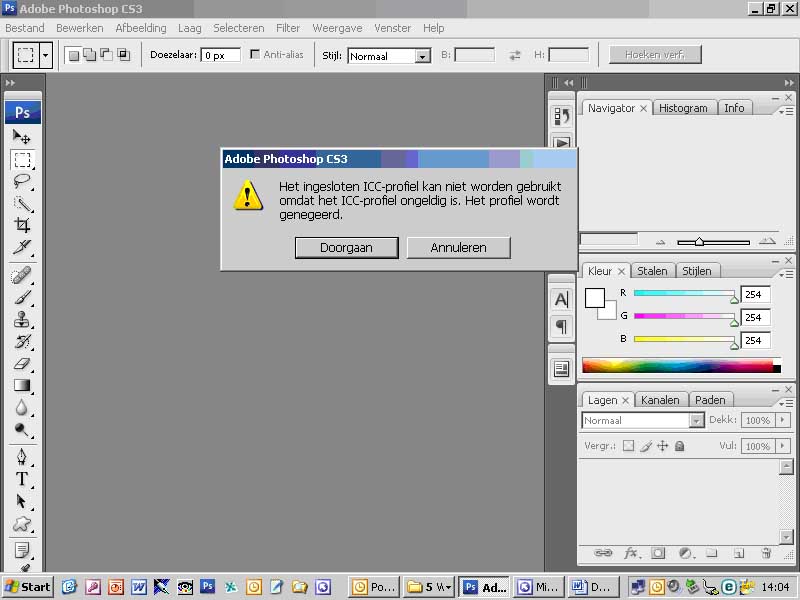Image resolution: width=800 pixels, height=600 pixels.
Task: Select the Lasso tool
Action: (x=22, y=181)
